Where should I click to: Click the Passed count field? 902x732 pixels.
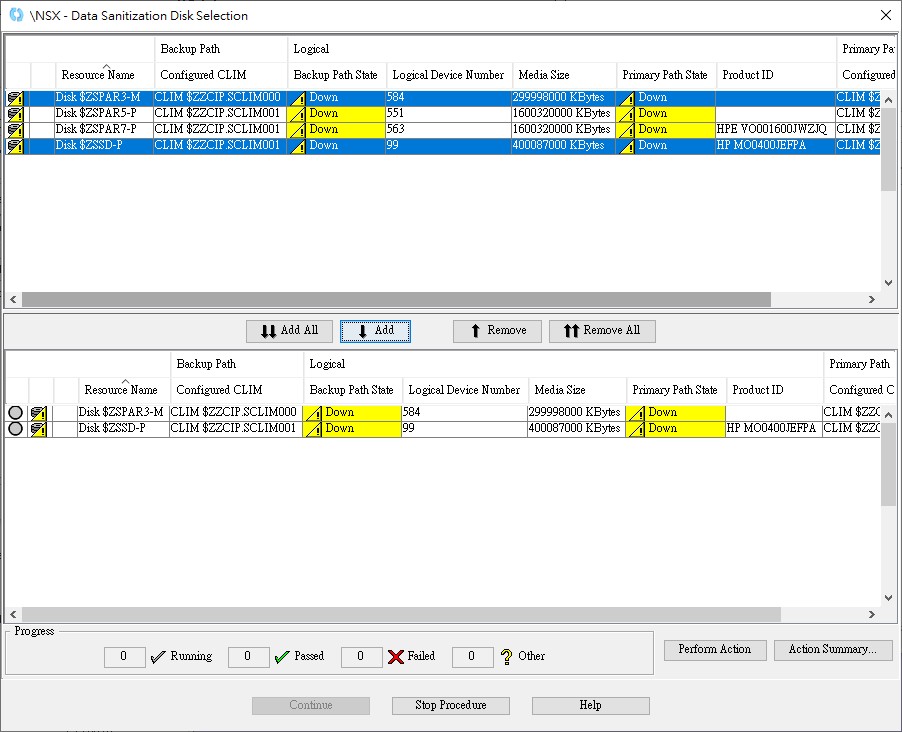(249, 657)
